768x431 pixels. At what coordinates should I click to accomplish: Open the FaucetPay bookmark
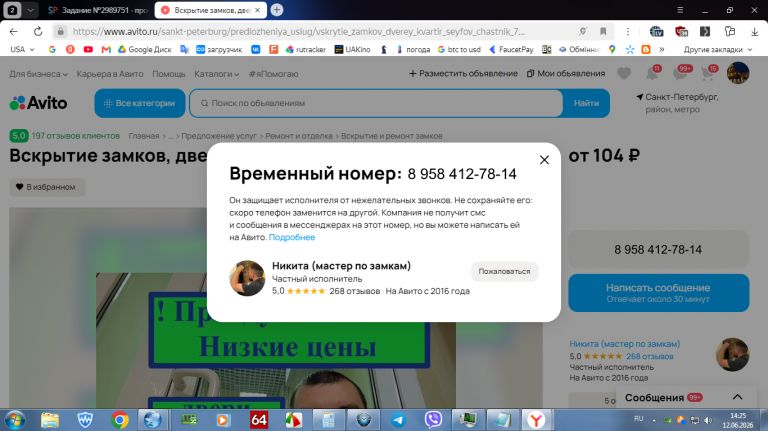[x=511, y=49]
